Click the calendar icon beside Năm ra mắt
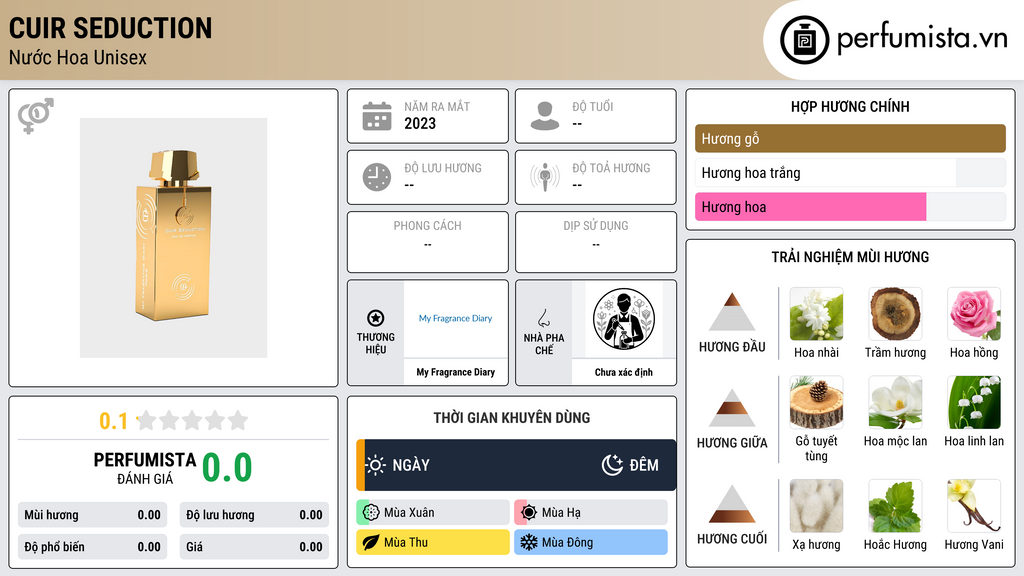This screenshot has height=576, width=1024. 377,116
